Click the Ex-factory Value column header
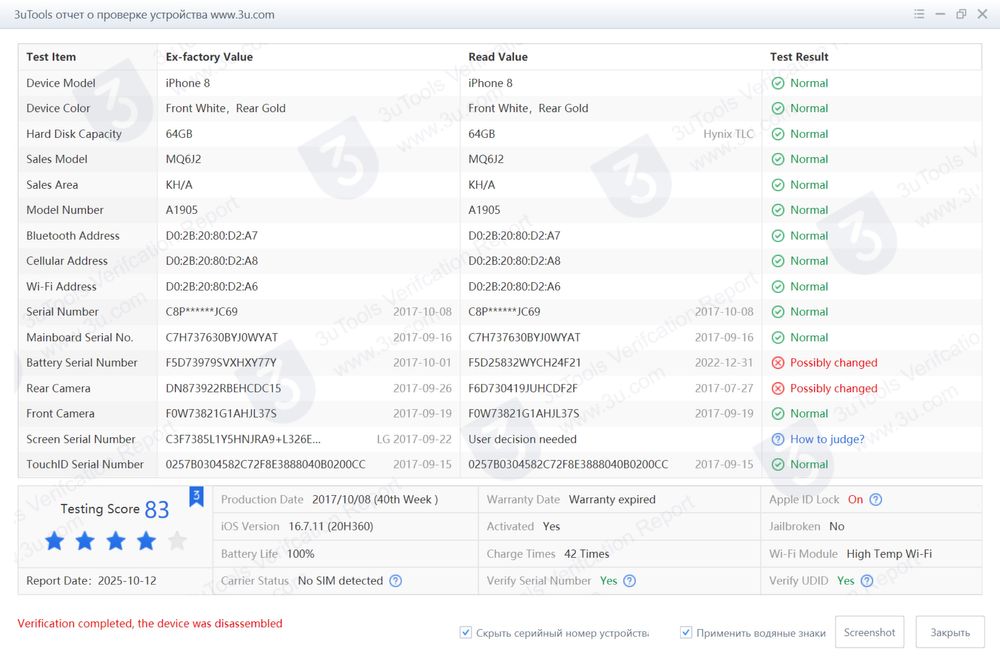 pos(209,57)
